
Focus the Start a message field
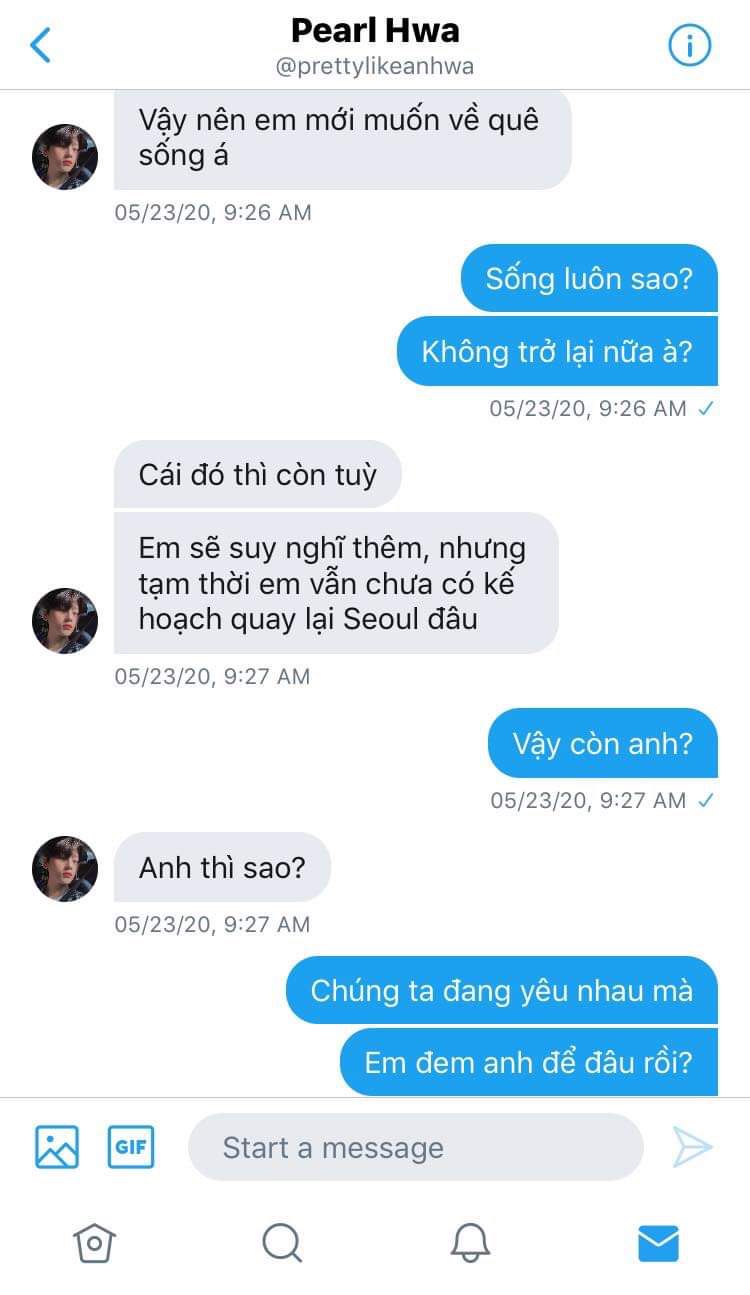pyautogui.click(x=415, y=1147)
